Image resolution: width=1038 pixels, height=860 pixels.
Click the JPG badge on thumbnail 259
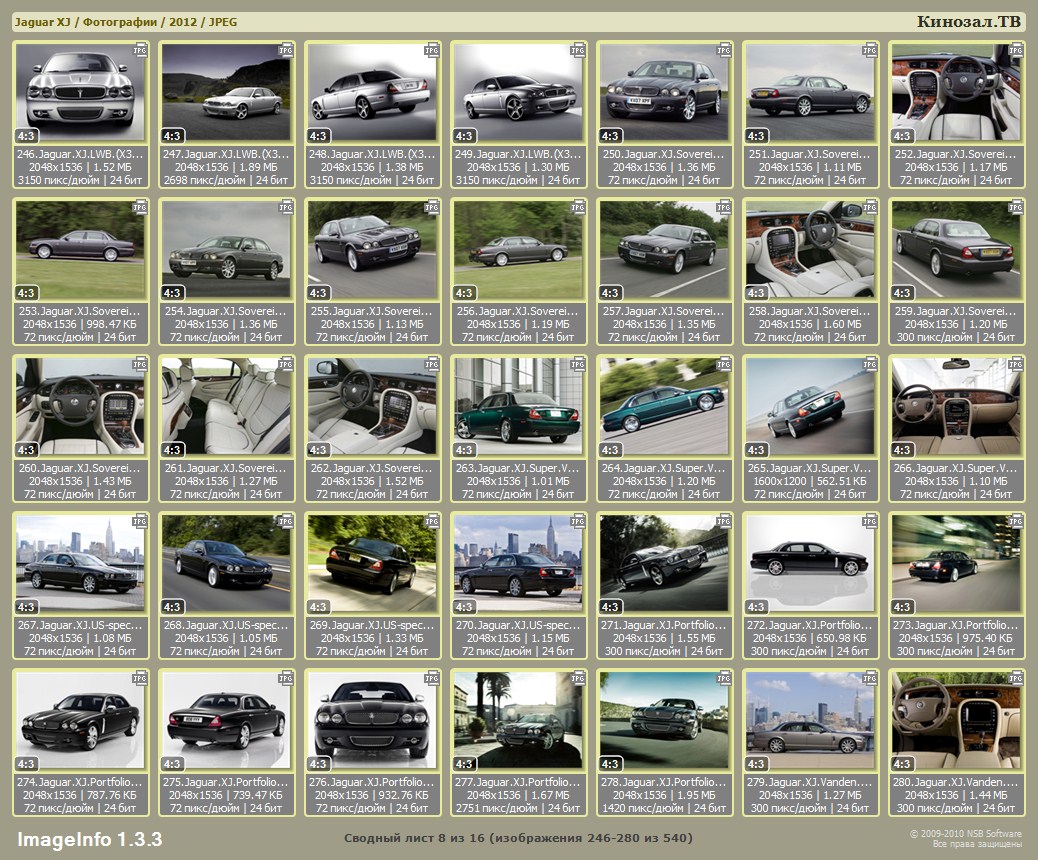click(x=1016, y=206)
